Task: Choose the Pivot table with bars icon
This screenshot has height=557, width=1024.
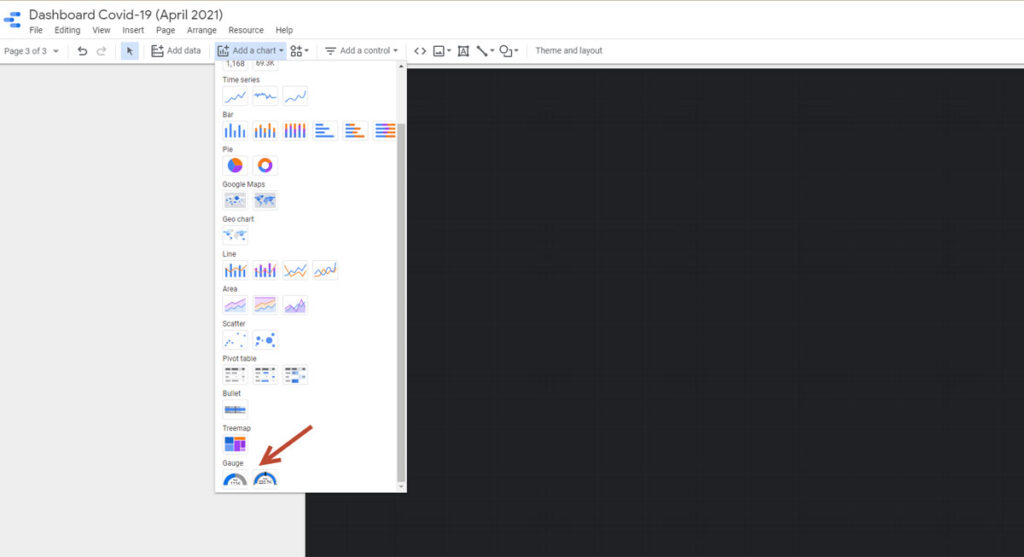Action: point(265,375)
